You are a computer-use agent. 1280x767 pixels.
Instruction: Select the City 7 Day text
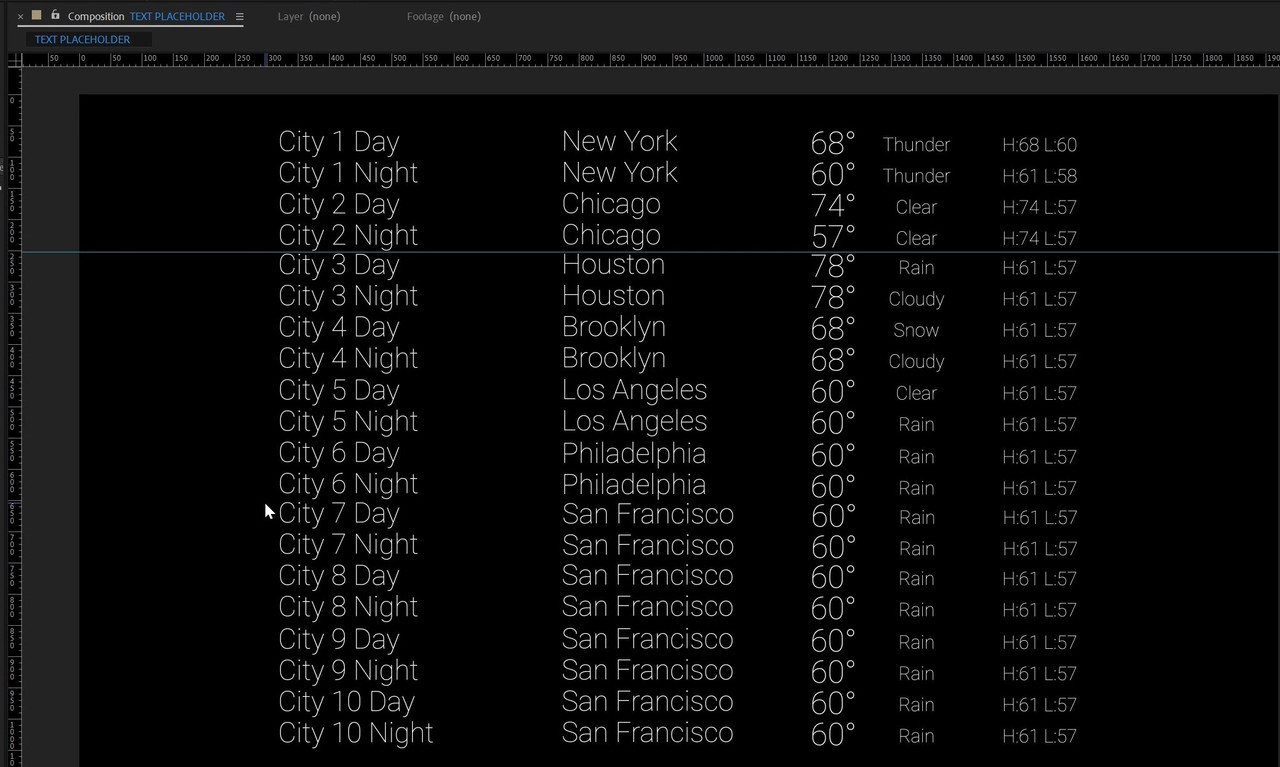(x=339, y=514)
